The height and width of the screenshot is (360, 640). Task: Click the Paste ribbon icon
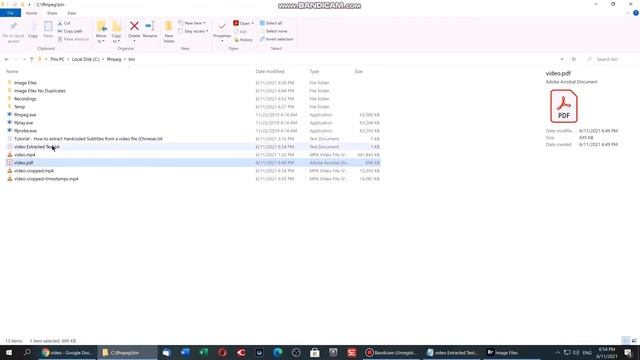(x=48, y=31)
